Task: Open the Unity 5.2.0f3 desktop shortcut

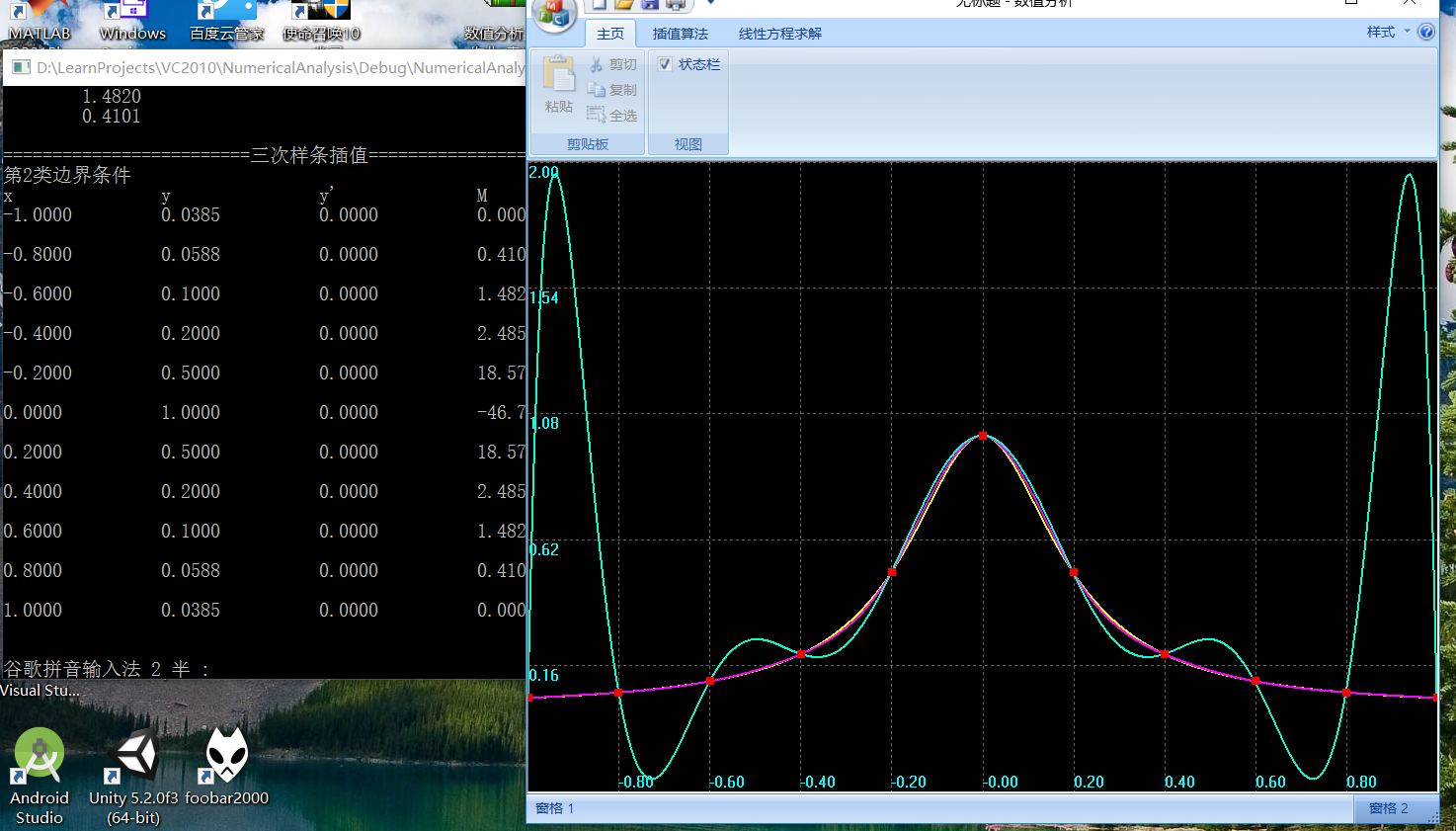Action: pyautogui.click(x=133, y=756)
